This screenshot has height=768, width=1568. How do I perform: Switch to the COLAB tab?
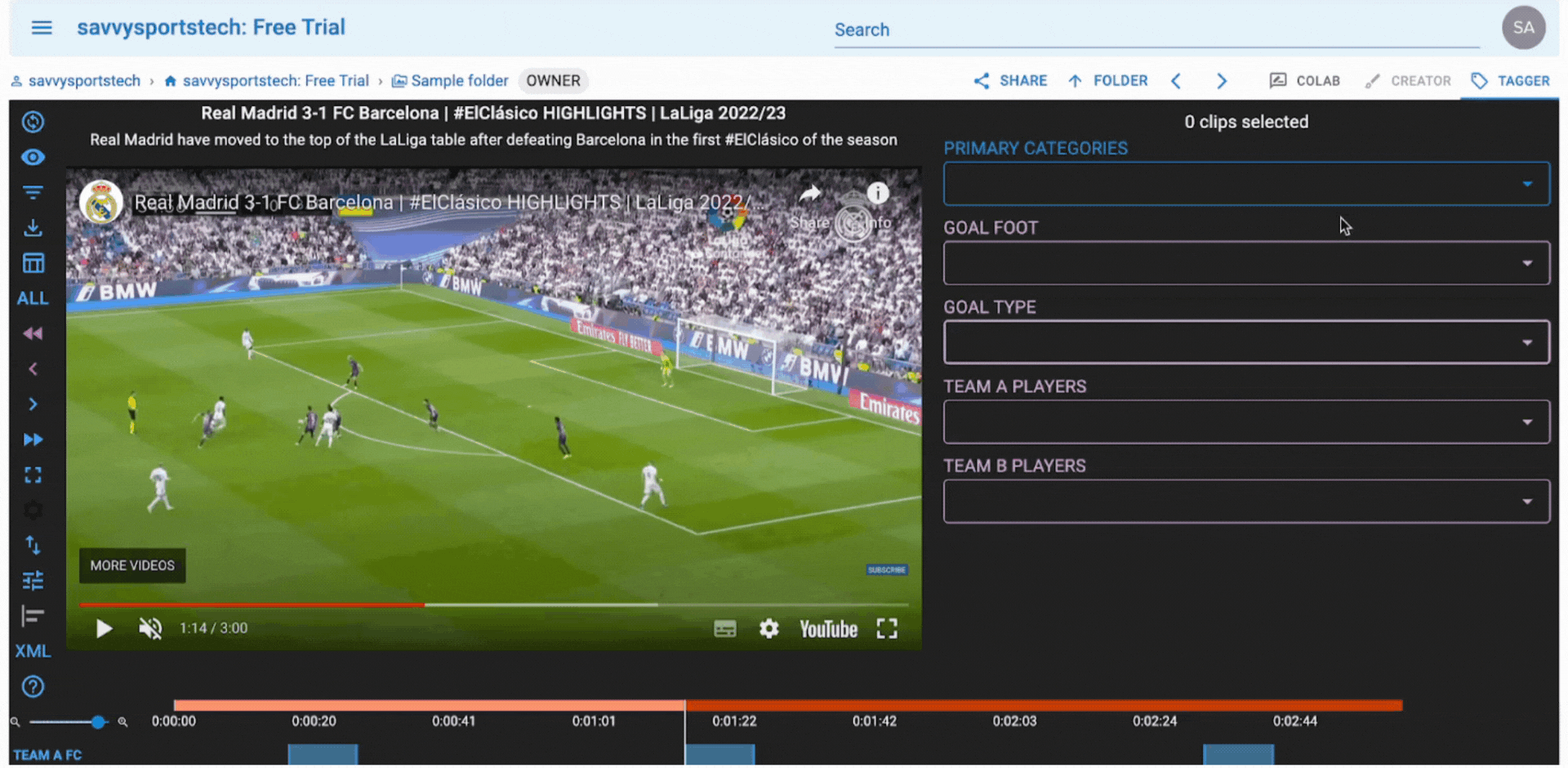pos(1304,81)
